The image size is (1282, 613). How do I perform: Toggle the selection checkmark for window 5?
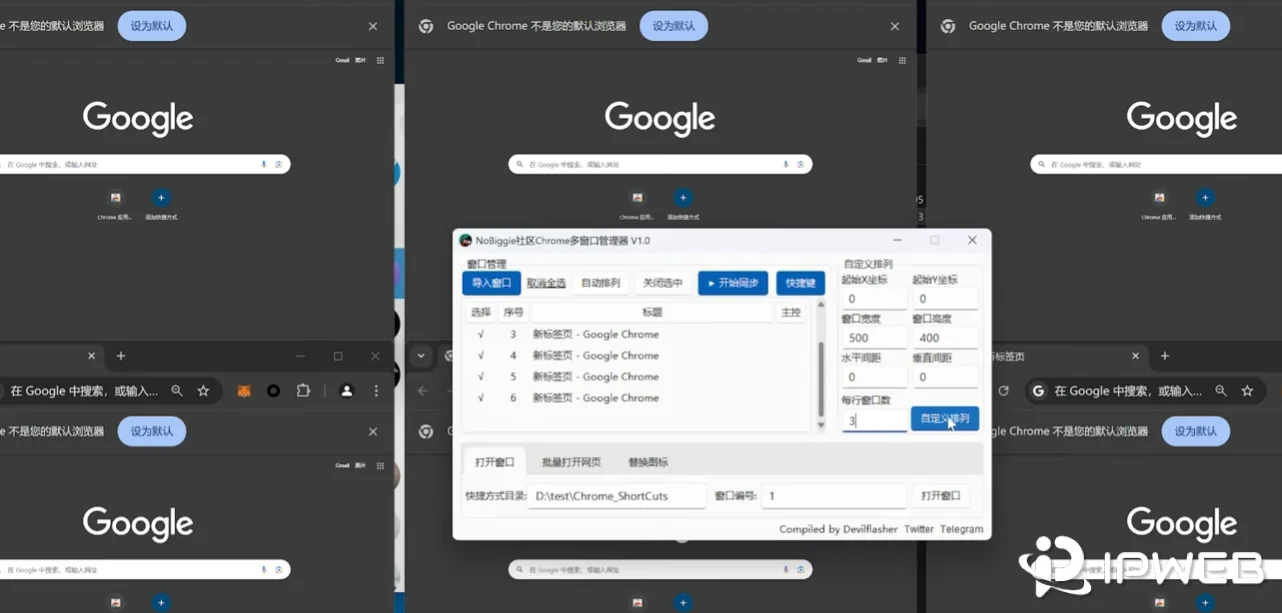click(480, 376)
